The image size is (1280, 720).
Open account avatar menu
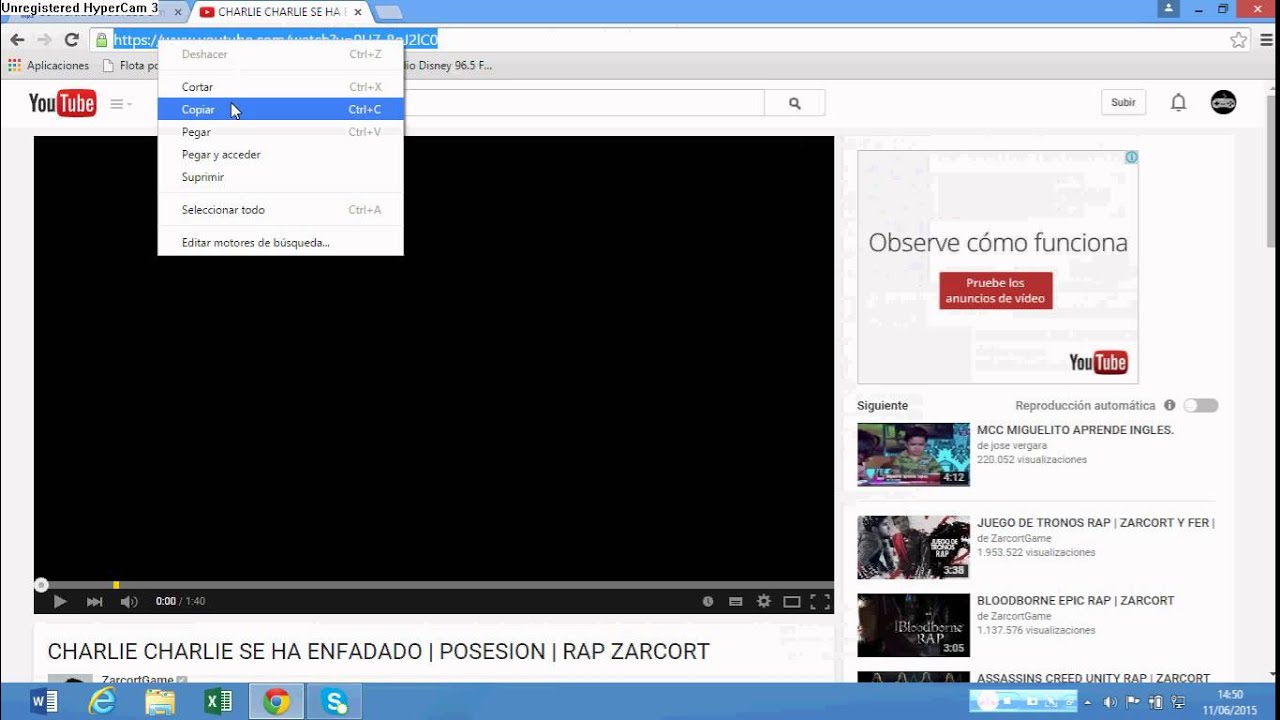(1223, 102)
